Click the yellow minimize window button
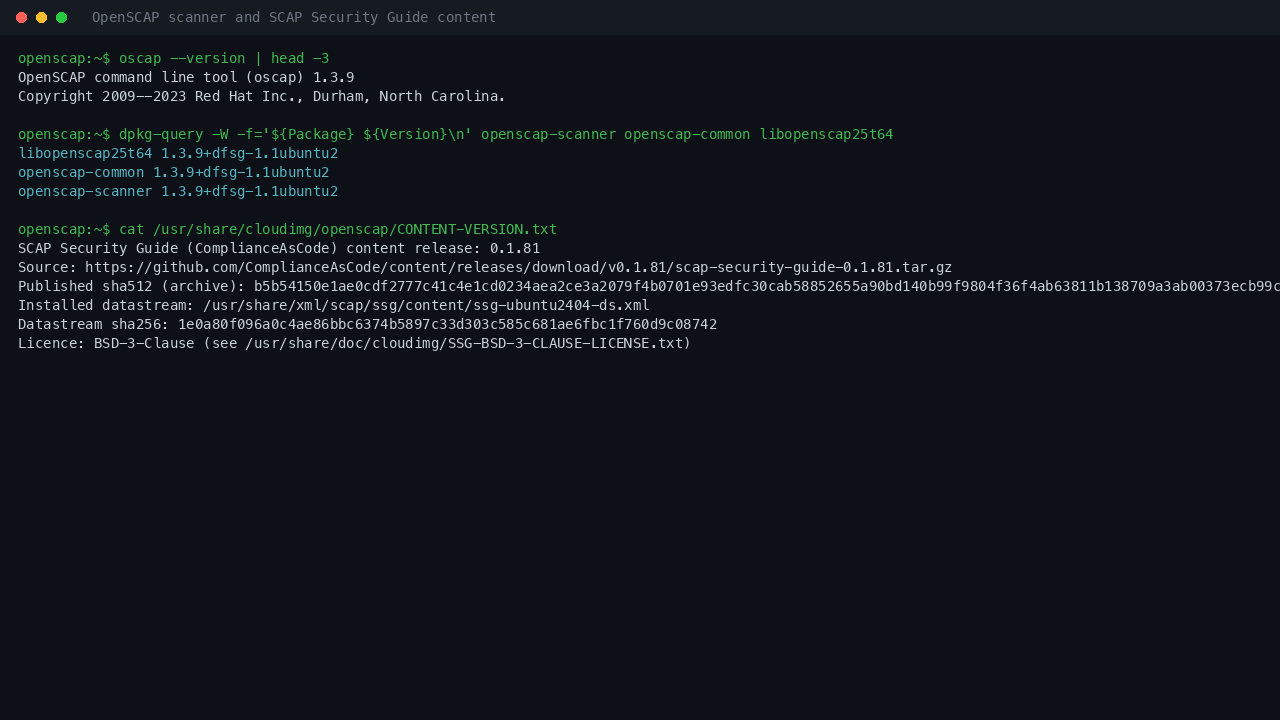Screen dimensions: 1280x720 (41, 17)
